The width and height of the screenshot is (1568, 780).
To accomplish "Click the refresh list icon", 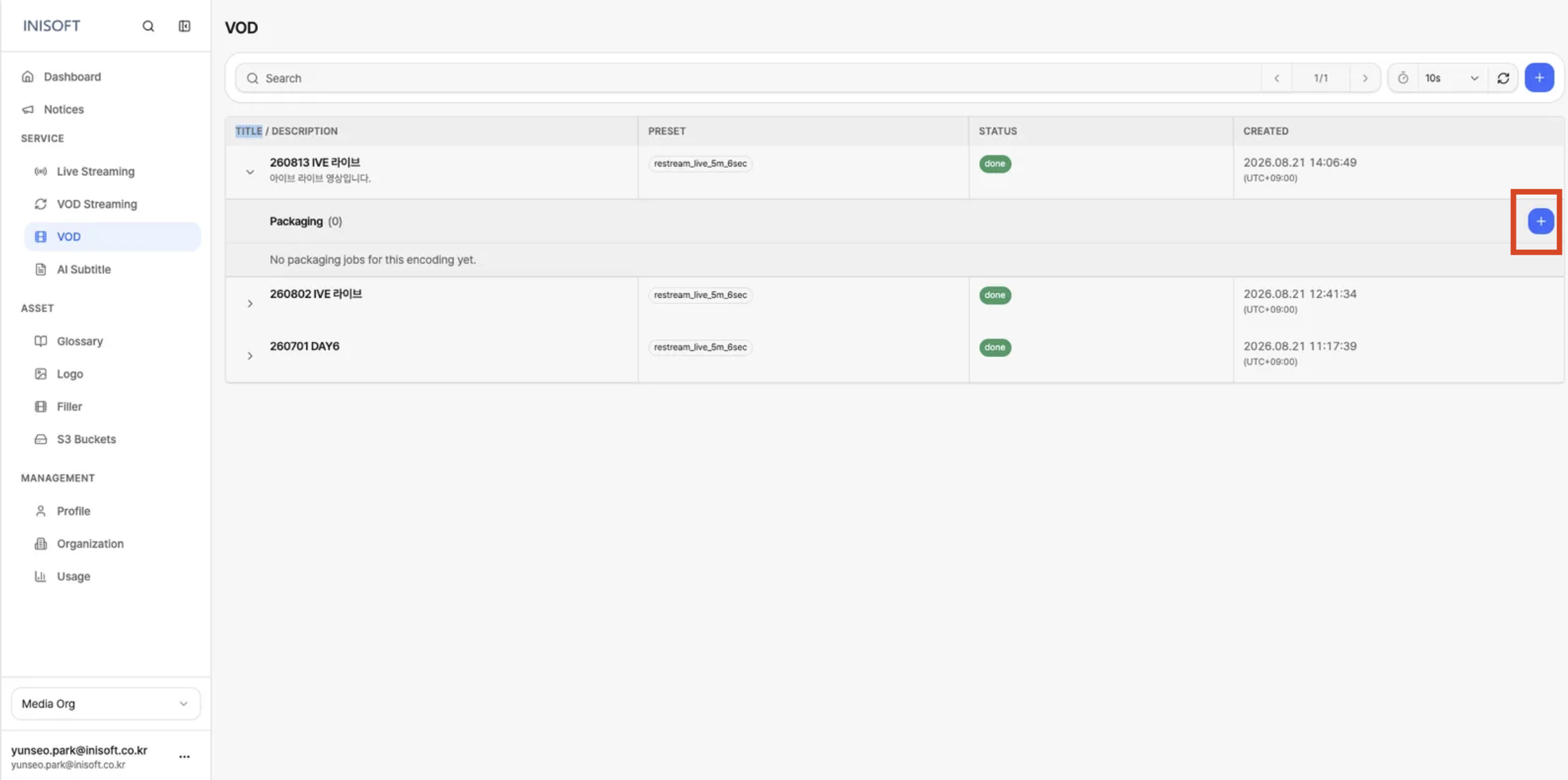I will 1503,78.
